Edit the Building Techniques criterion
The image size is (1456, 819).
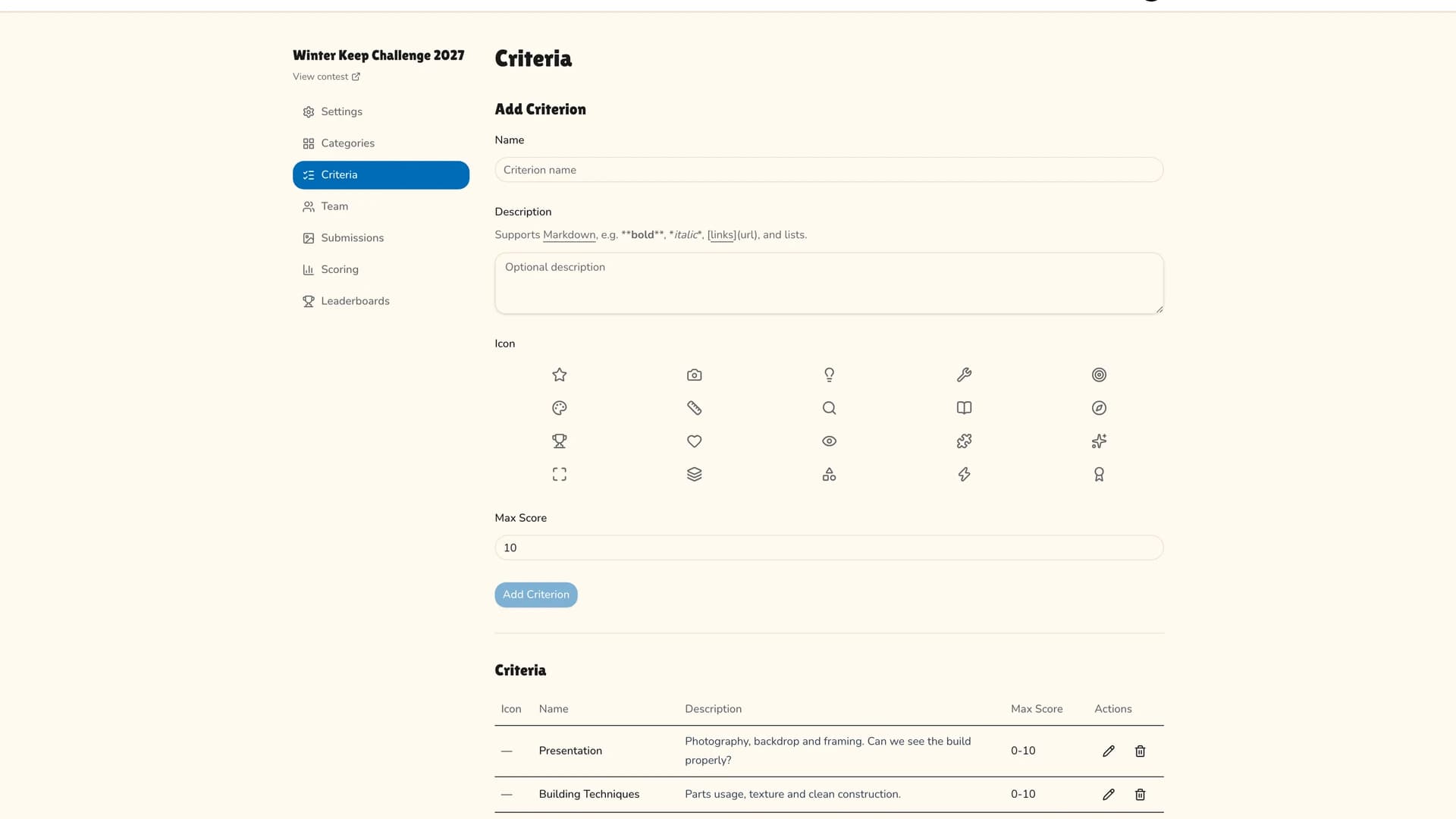click(x=1108, y=794)
